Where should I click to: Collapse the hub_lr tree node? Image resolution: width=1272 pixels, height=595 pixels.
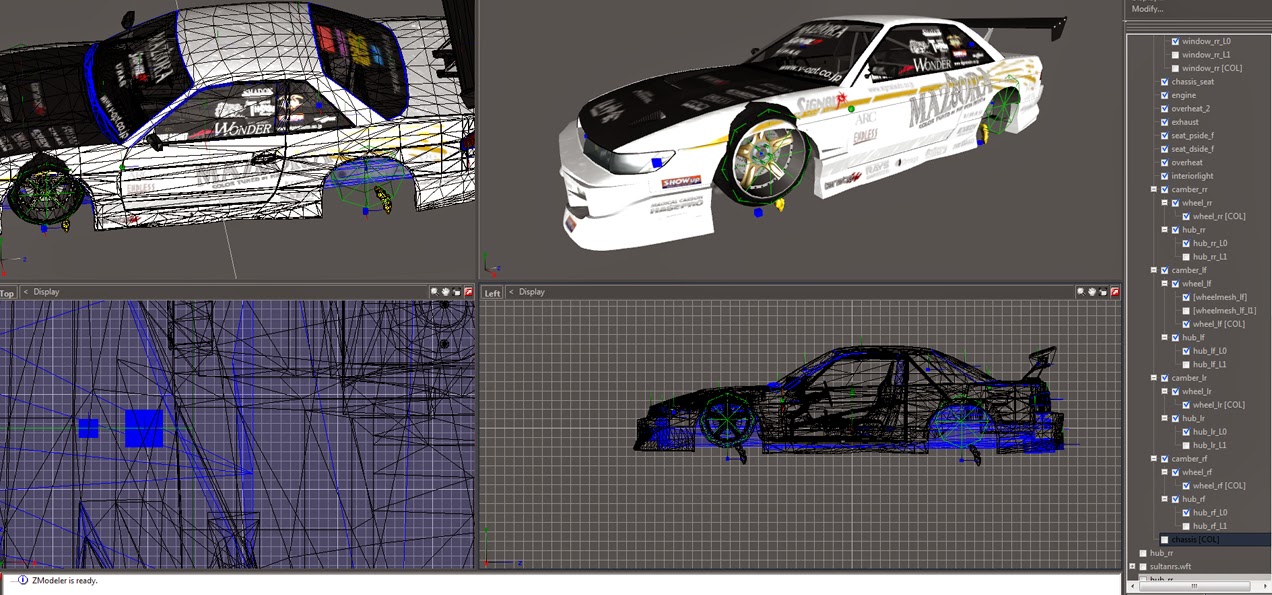1164,418
